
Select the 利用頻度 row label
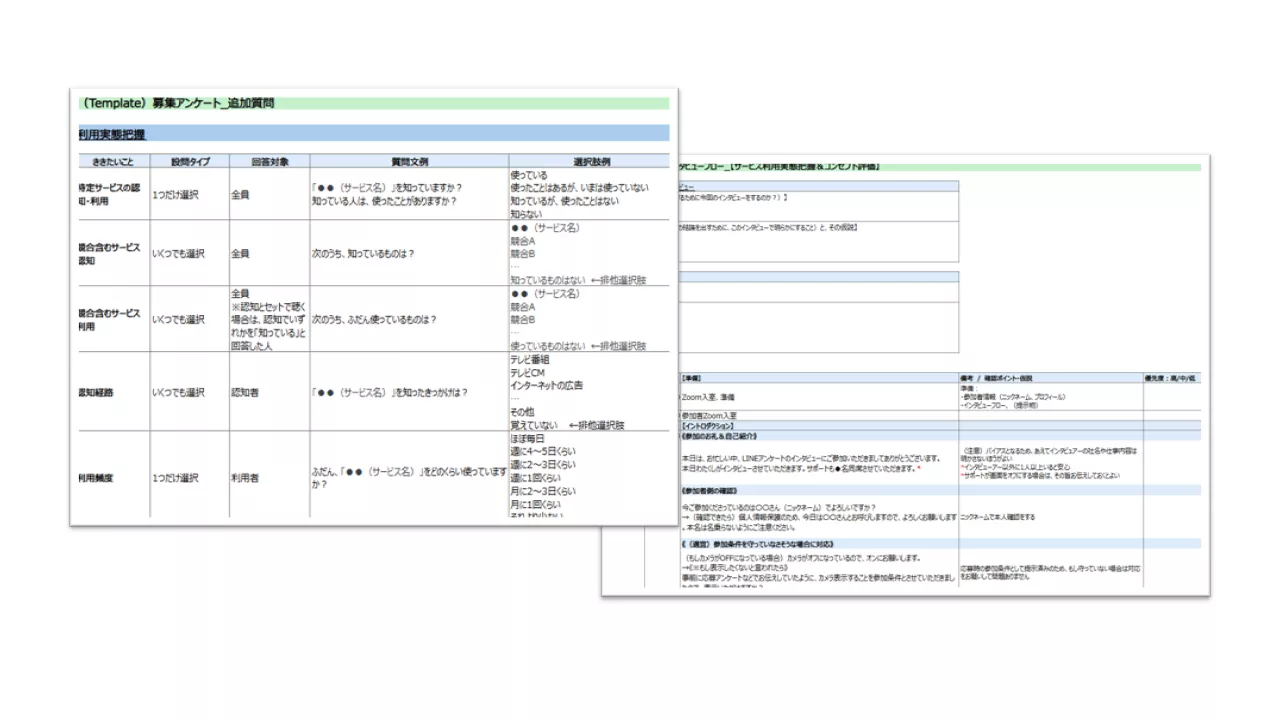[x=96, y=478]
